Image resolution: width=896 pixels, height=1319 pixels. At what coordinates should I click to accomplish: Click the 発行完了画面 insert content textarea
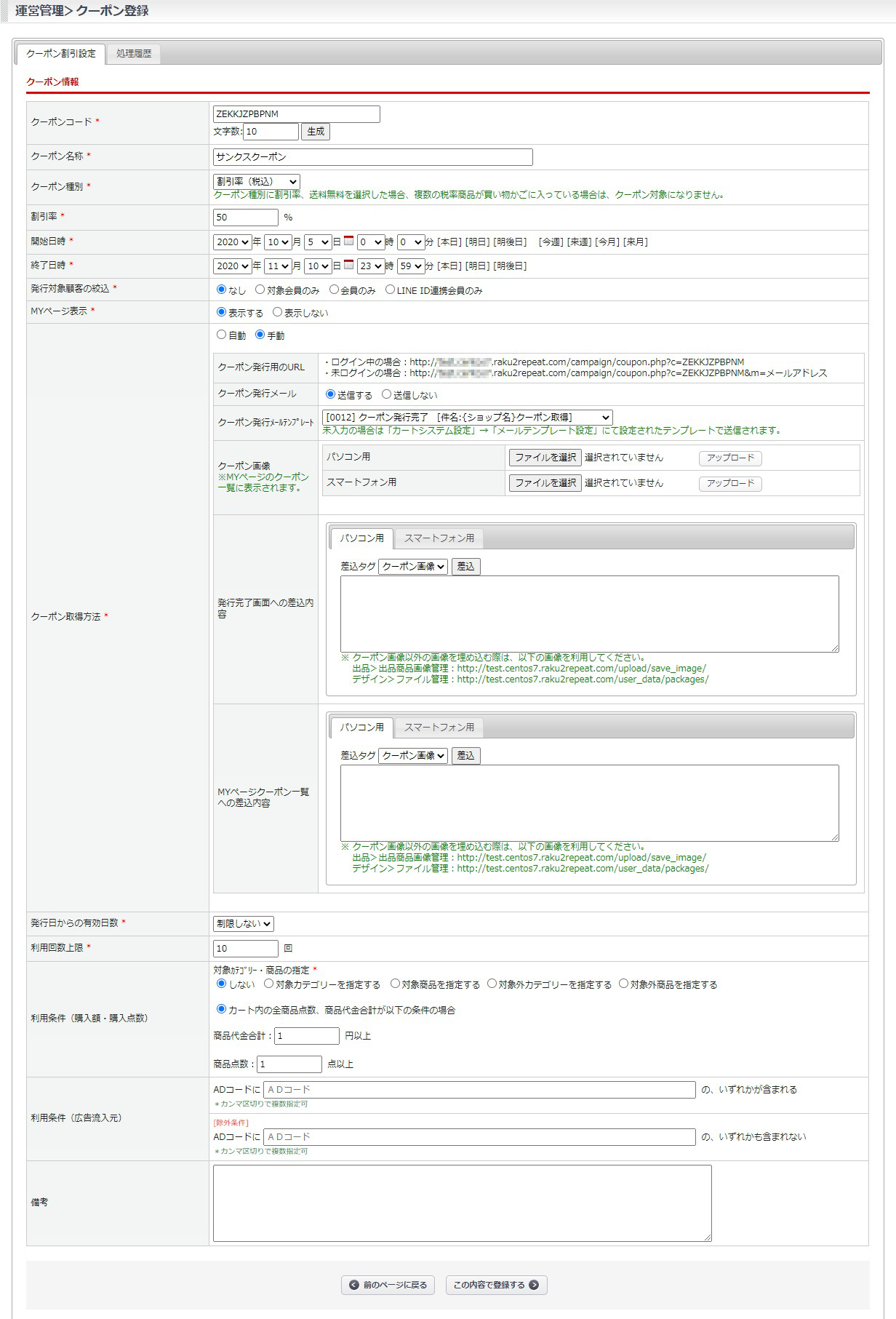[590, 614]
